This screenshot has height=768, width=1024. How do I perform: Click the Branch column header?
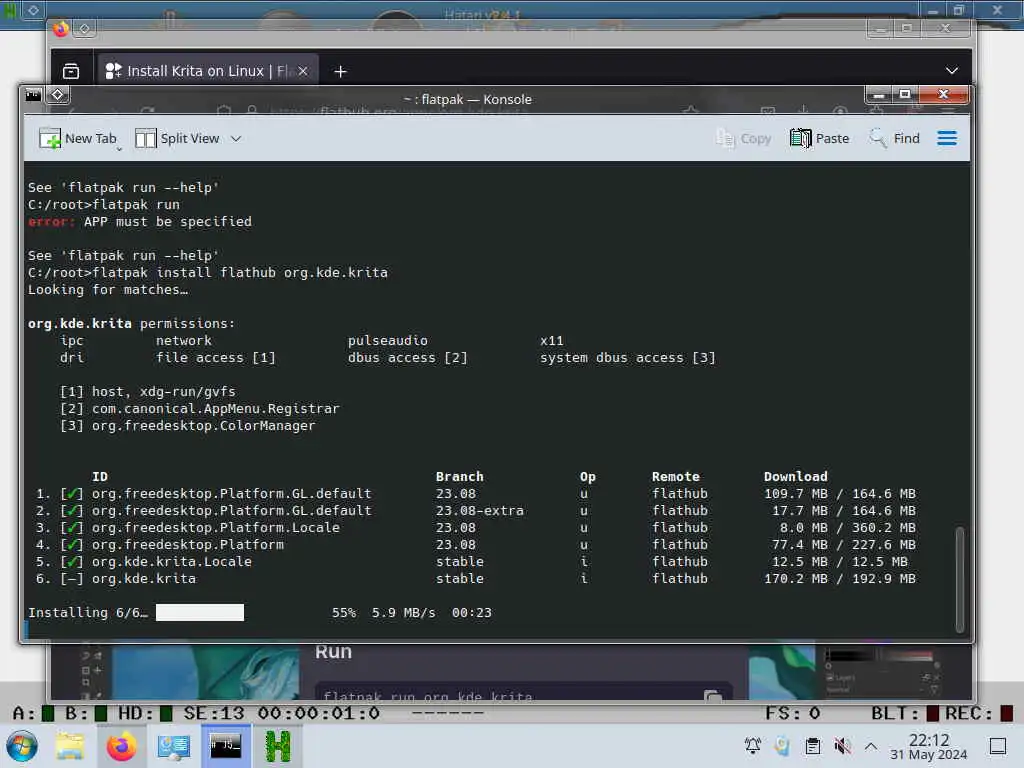tap(460, 477)
